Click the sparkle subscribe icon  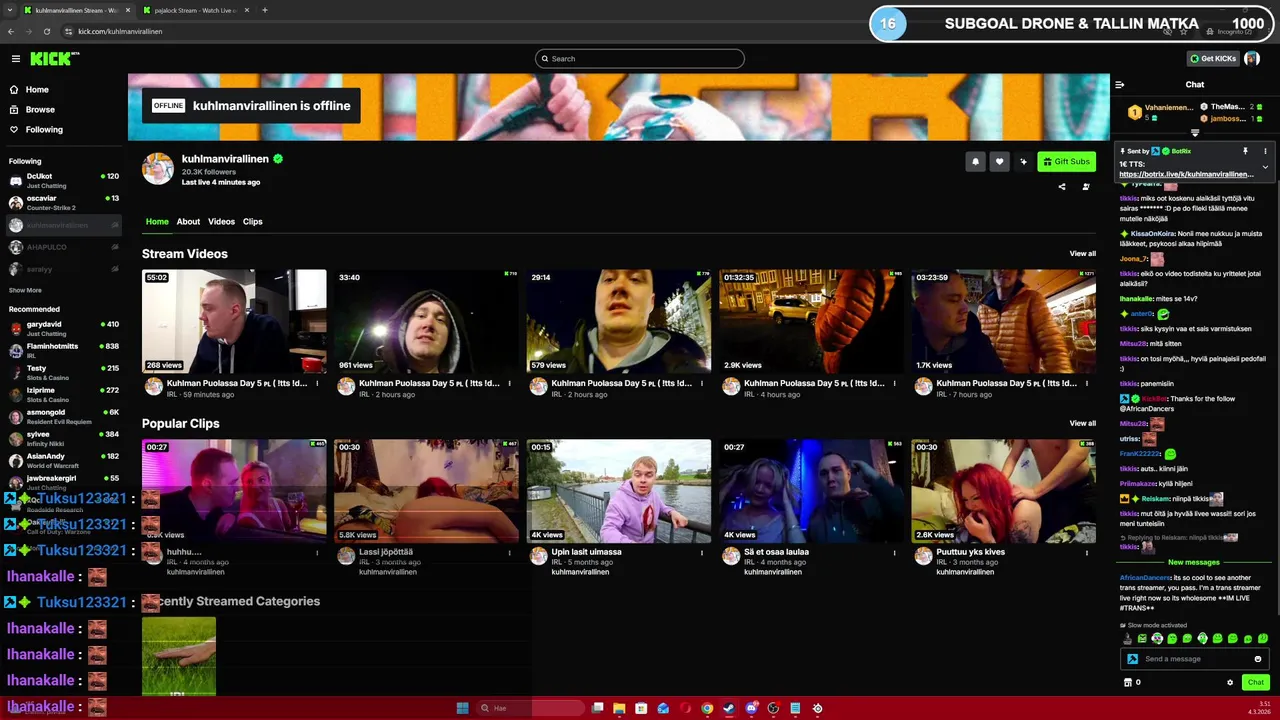(x=1023, y=161)
